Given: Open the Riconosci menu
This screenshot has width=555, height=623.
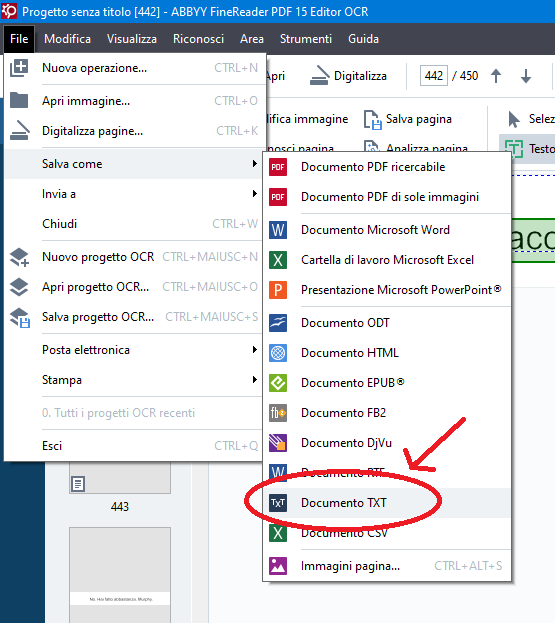Looking at the screenshot, I should coord(199,39).
